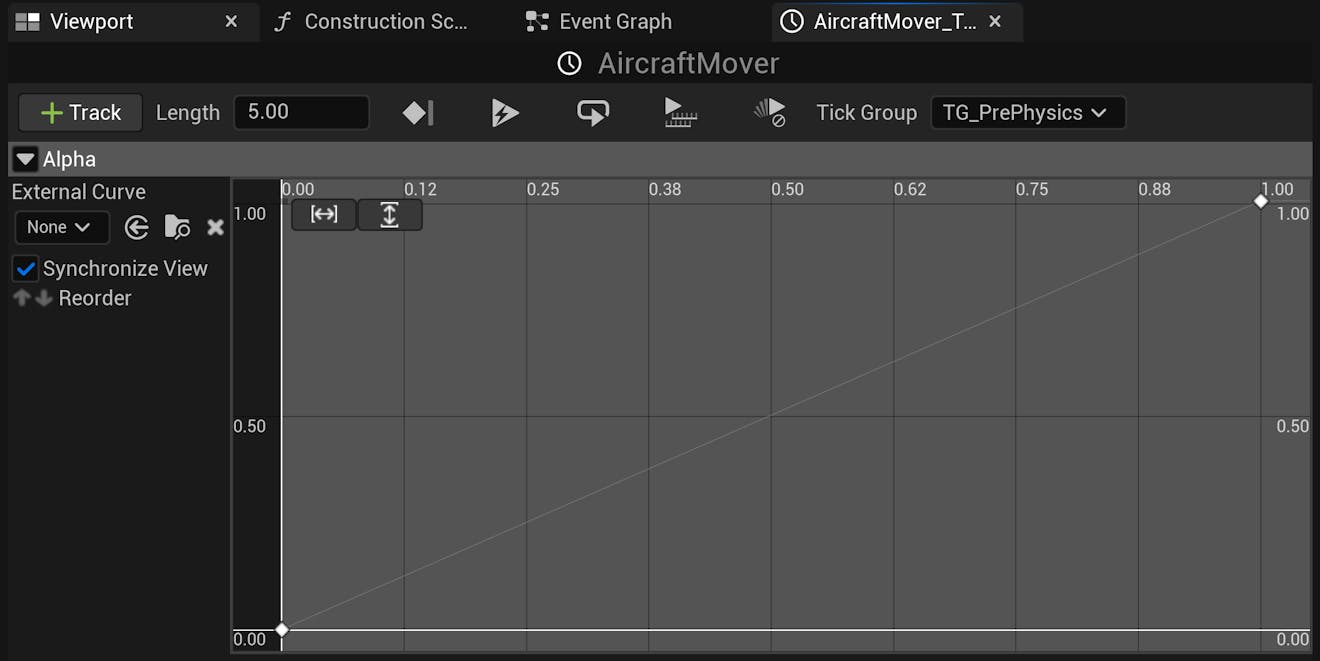Open External Curve None dropdown

62,227
